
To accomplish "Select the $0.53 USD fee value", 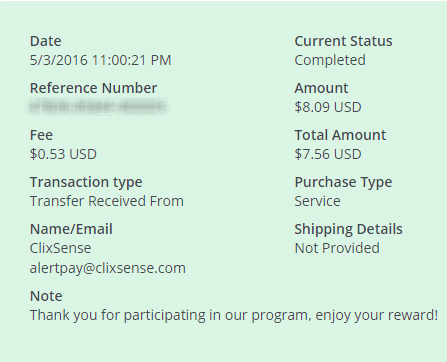I will pos(63,154).
